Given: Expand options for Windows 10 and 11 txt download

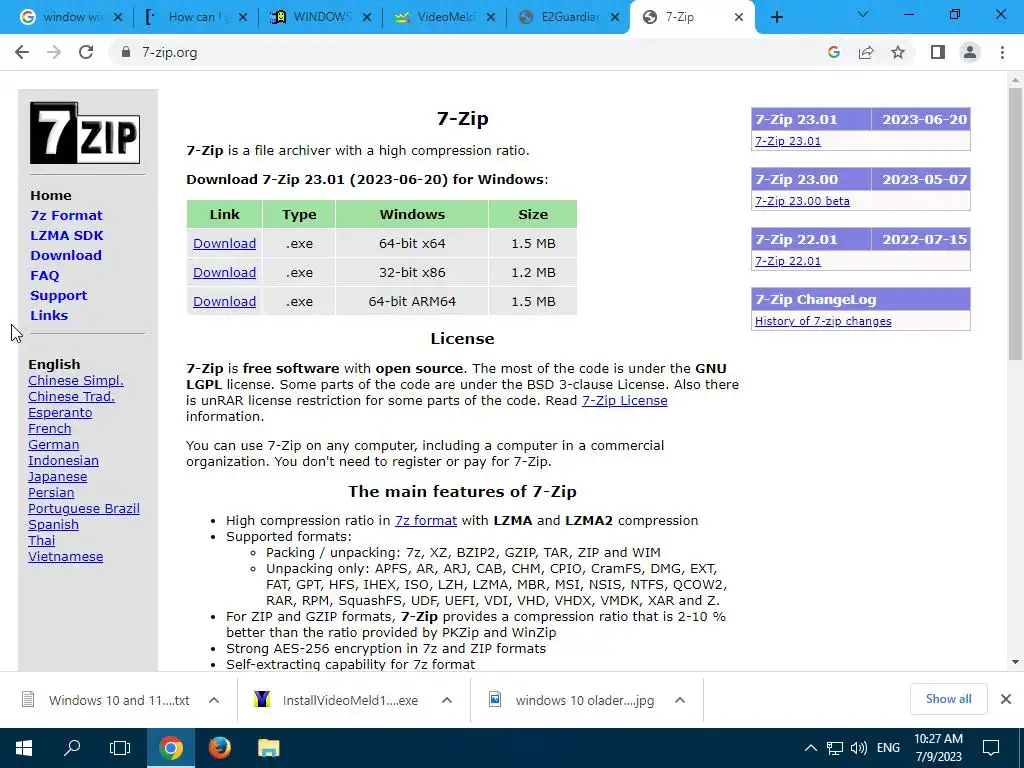Looking at the screenshot, I should coord(214,700).
